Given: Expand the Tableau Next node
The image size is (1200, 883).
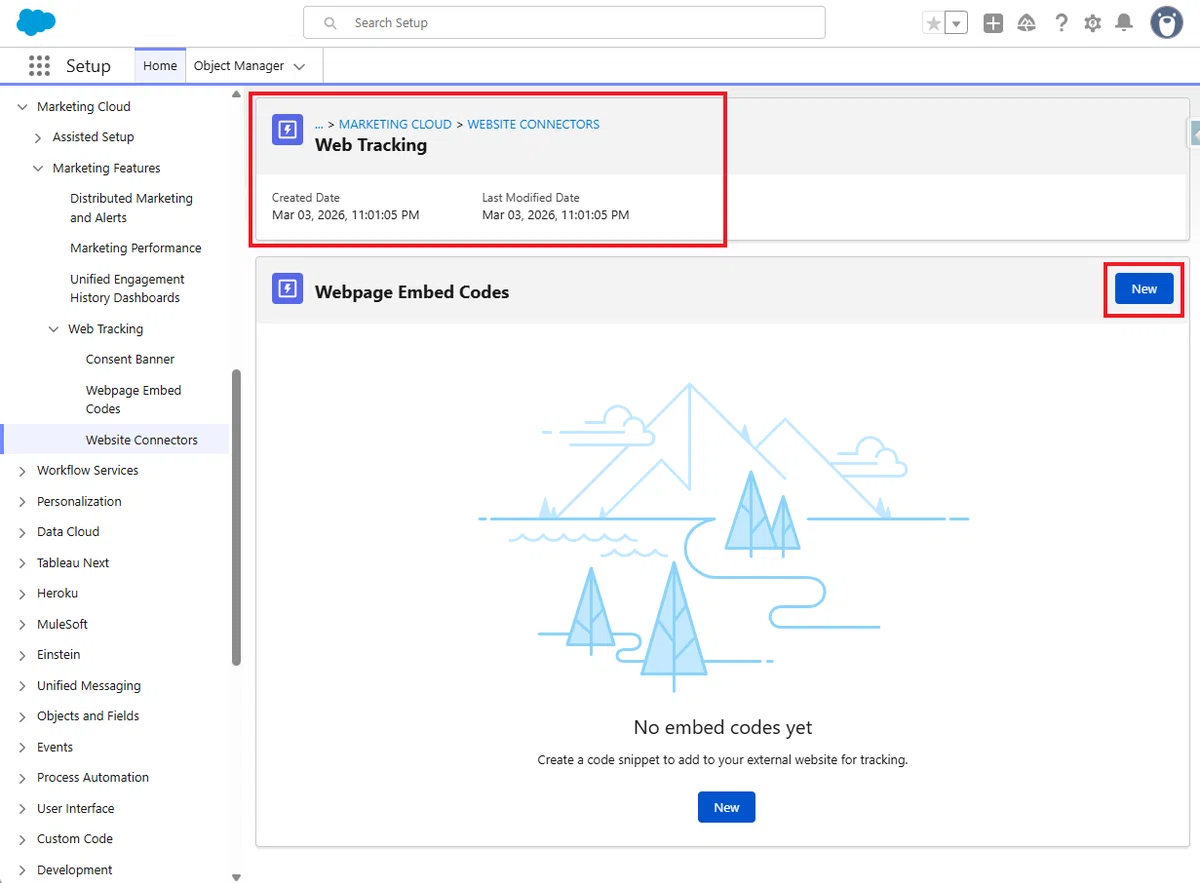Looking at the screenshot, I should coord(23,563).
